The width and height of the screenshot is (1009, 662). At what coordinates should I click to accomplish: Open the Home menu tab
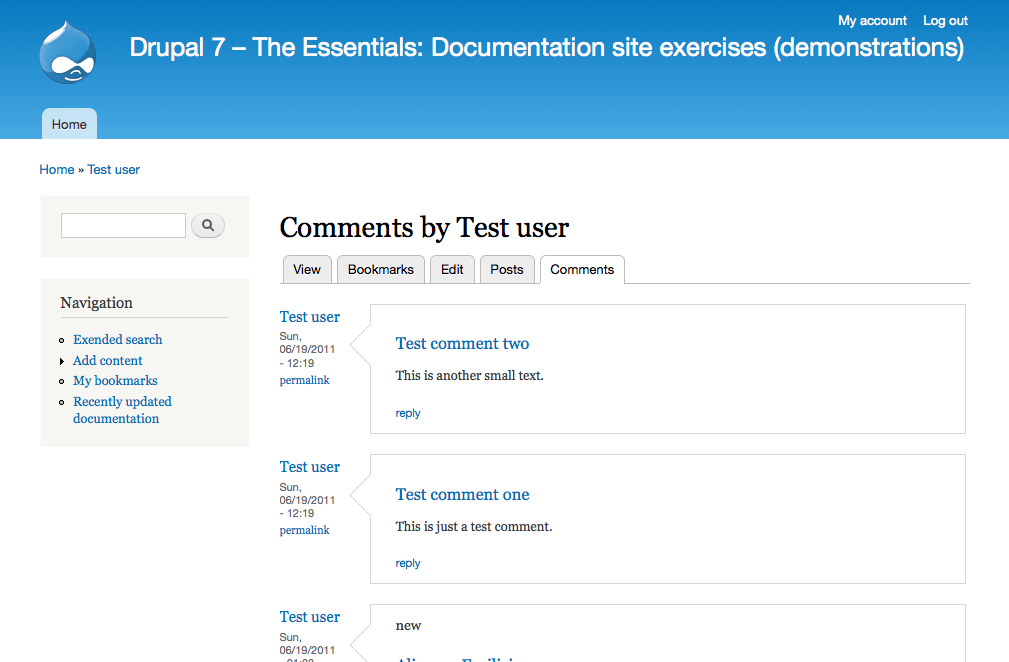coord(68,124)
